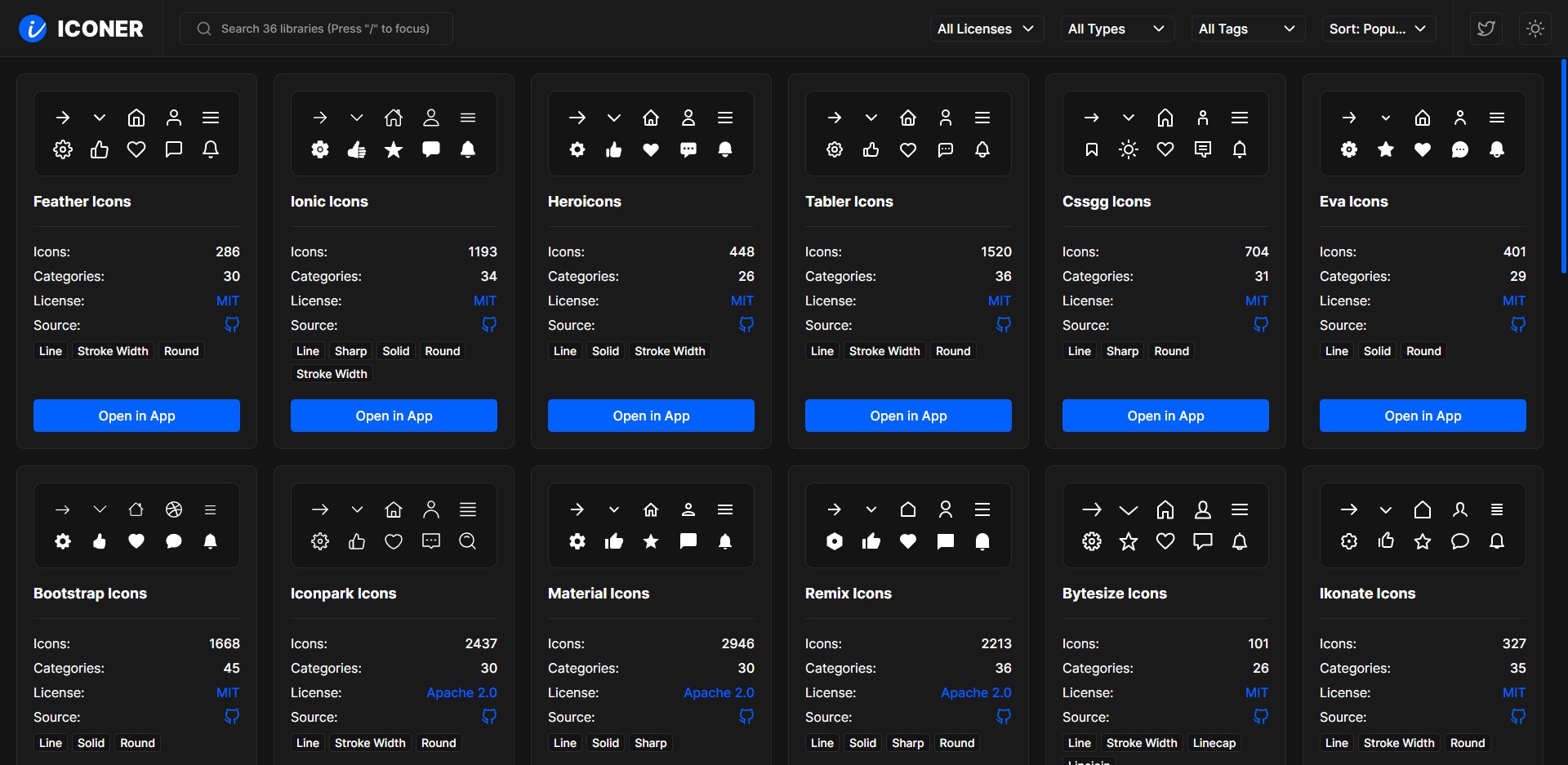
Task: Open Cssgg Icons source GitHub icon
Action: coord(1261,325)
